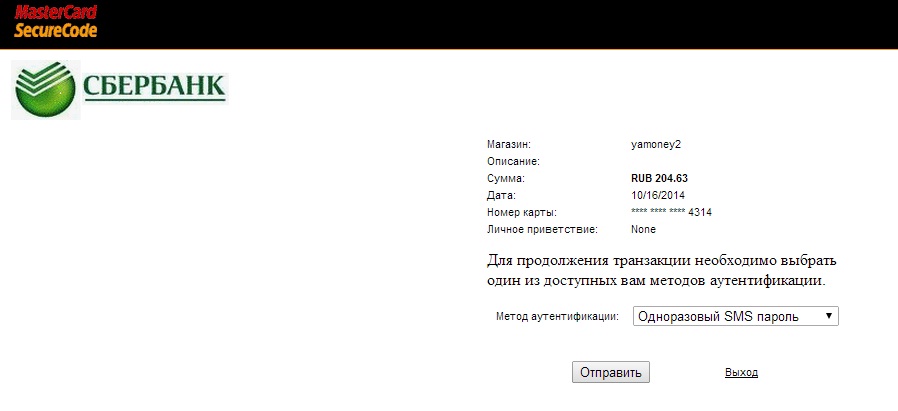Viewport: 898px width, 411px height.
Task: Click the Выход exit link
Action: (741, 373)
